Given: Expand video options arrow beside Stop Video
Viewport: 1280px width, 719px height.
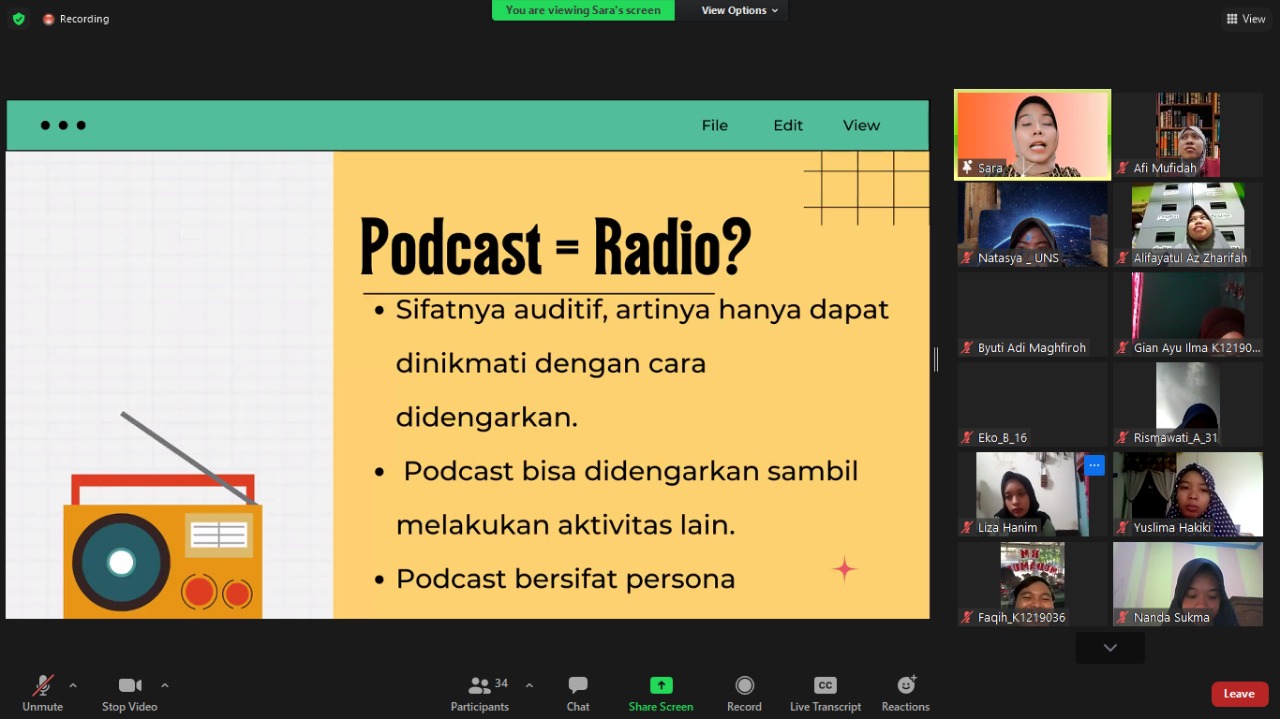Looking at the screenshot, I should tap(165, 685).
